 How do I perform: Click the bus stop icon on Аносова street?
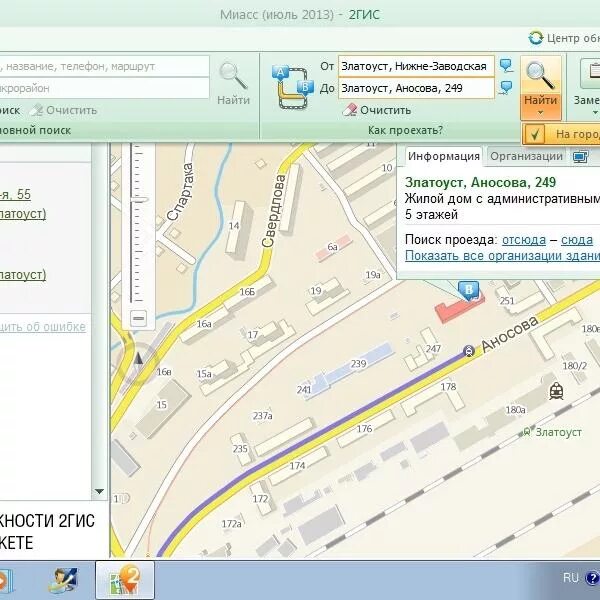[469, 351]
